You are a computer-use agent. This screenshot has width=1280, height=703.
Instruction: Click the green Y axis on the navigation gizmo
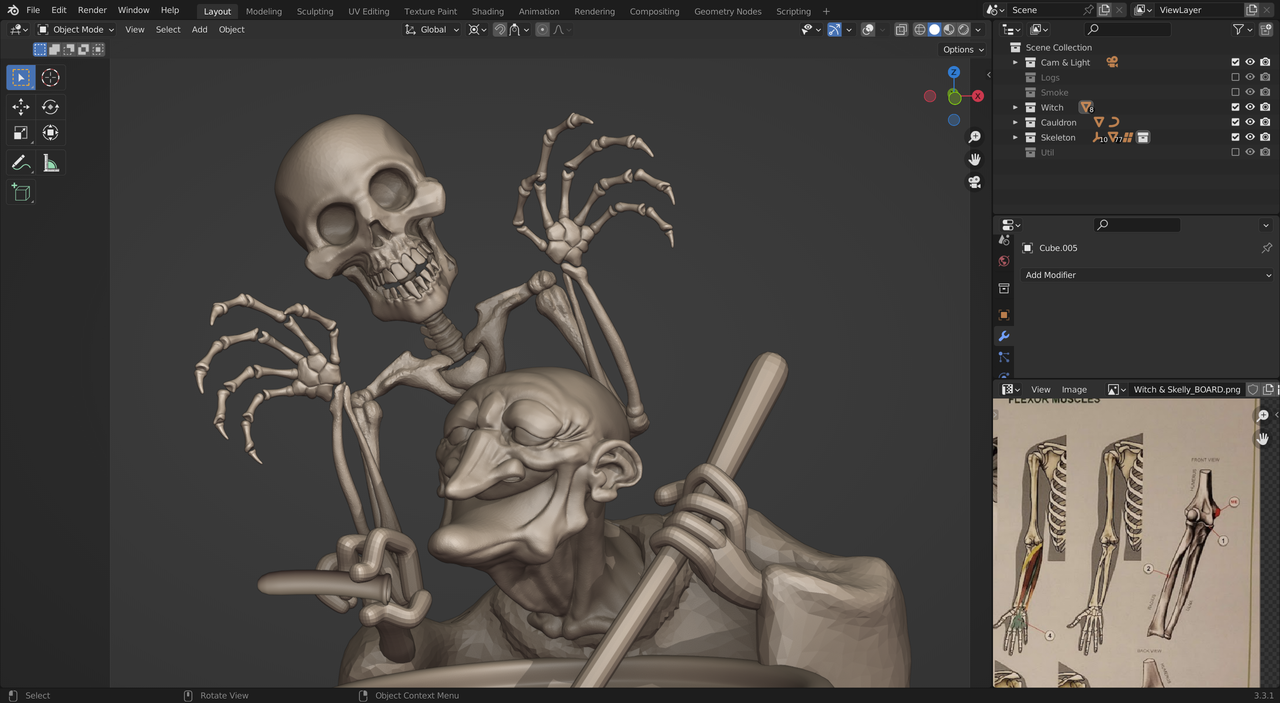pyautogui.click(x=955, y=96)
